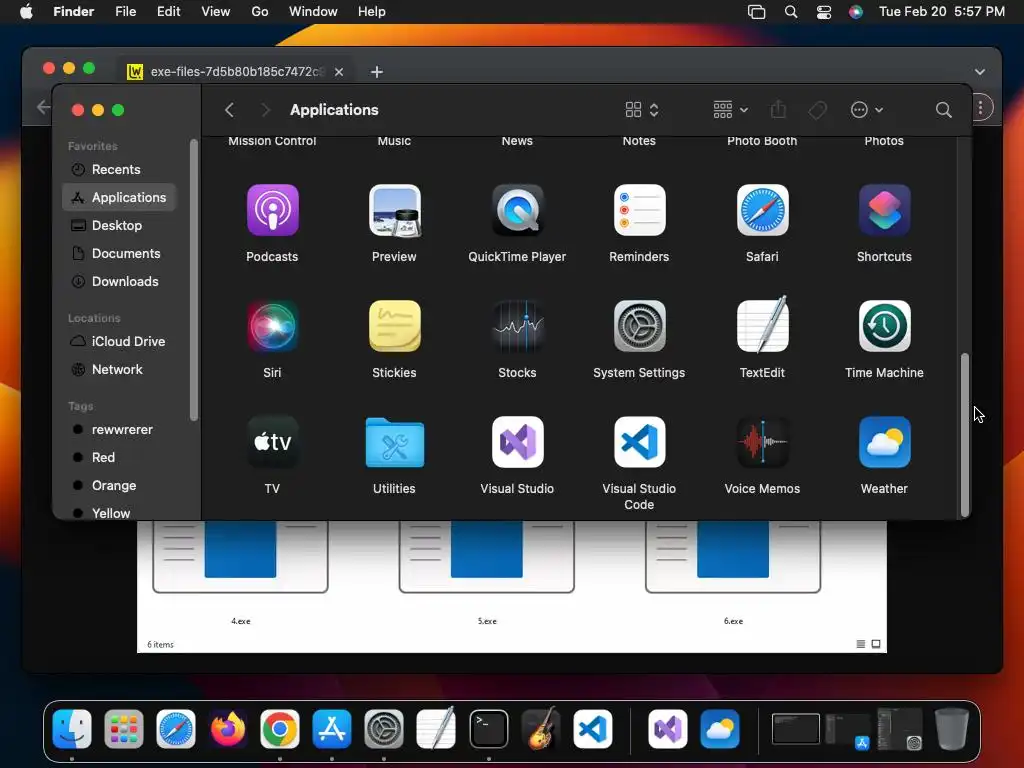
Task: Select the Stickies app icon
Action: 394,326
